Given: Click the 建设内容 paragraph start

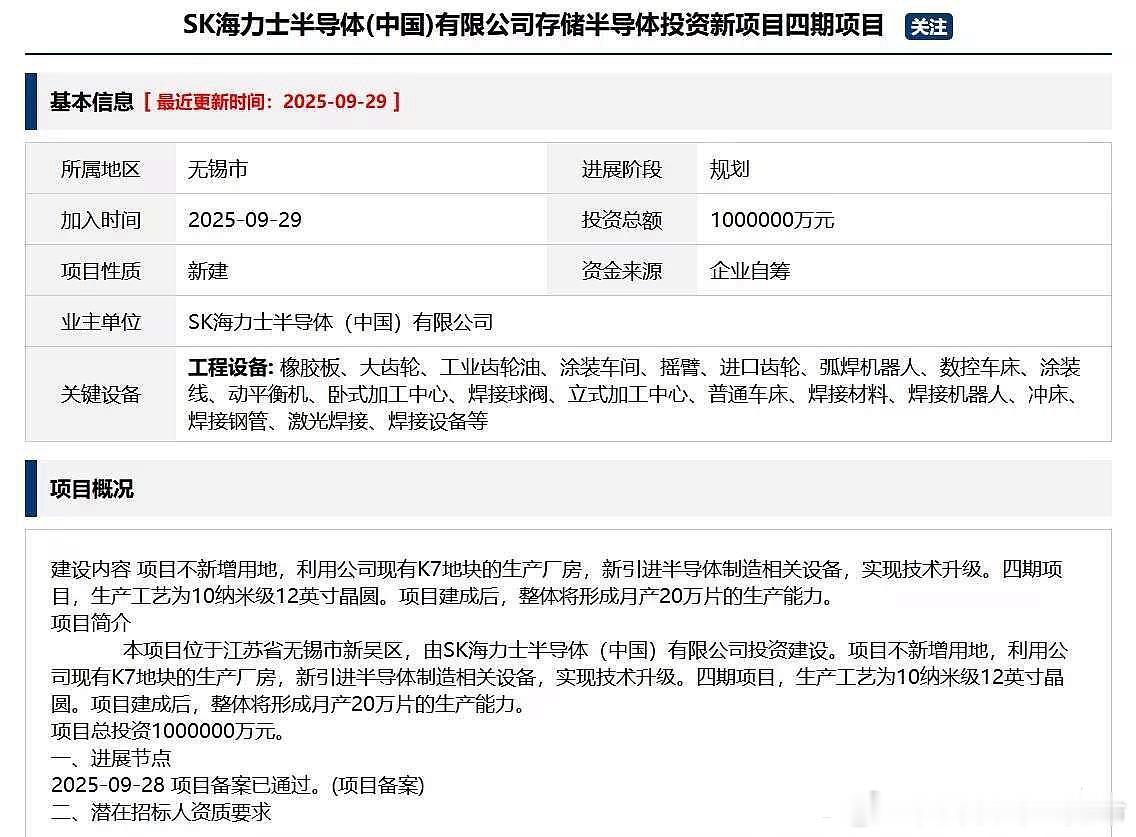Looking at the screenshot, I should (x=91, y=569).
